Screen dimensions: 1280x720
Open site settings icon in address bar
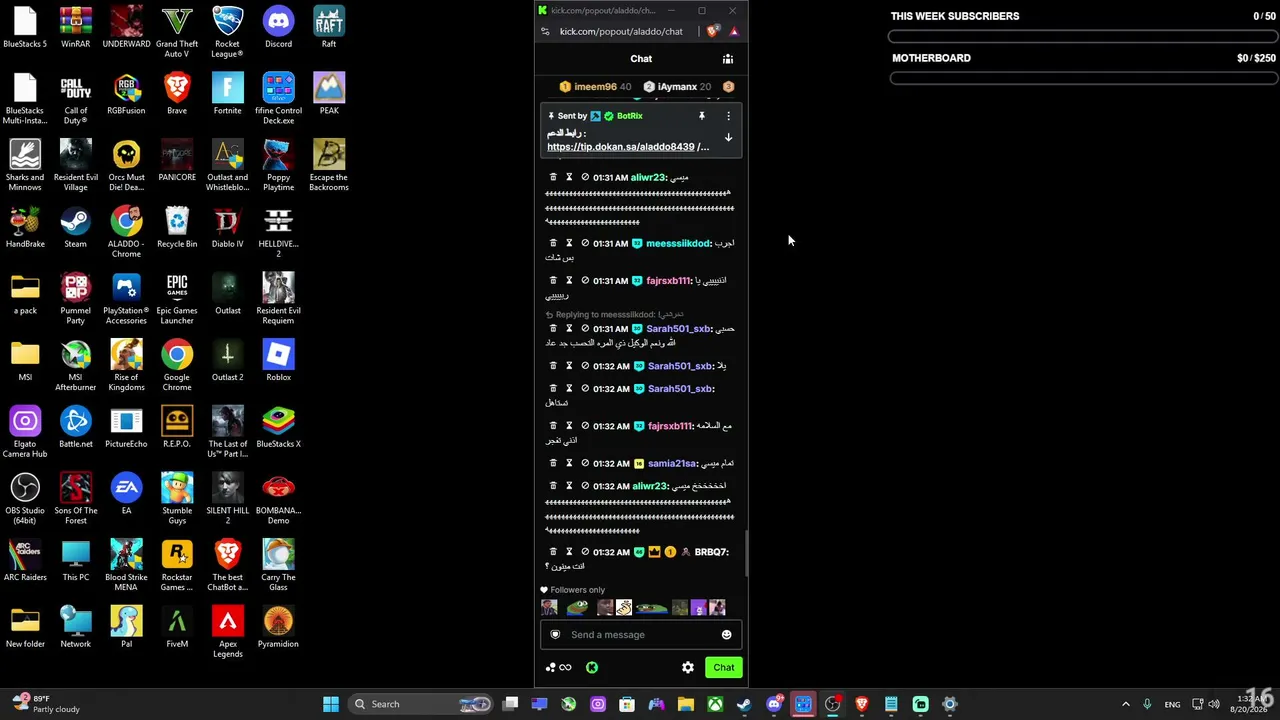pyautogui.click(x=545, y=31)
